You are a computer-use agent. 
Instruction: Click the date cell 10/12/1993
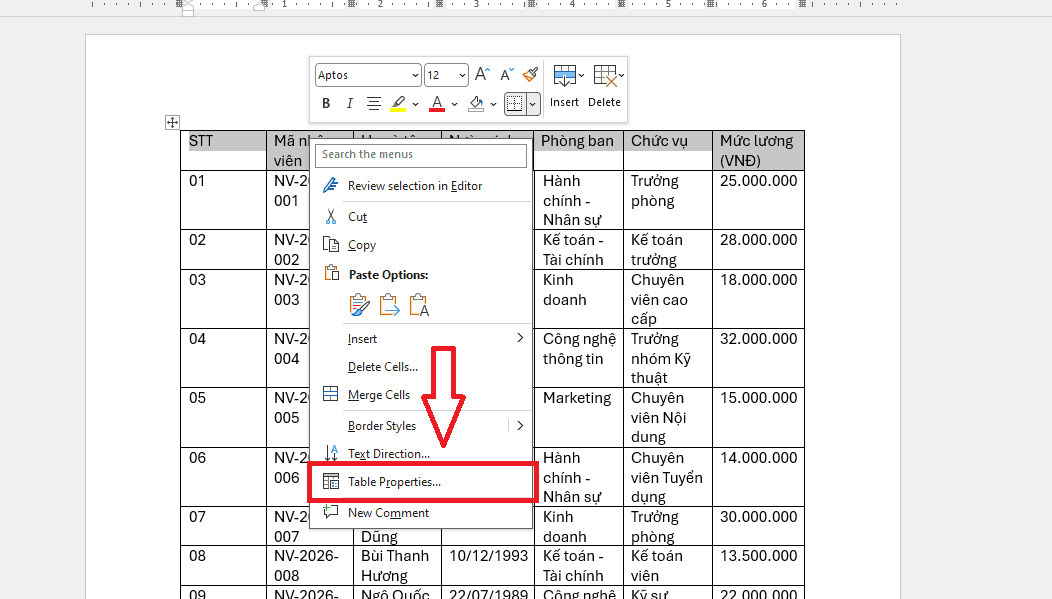click(488, 565)
